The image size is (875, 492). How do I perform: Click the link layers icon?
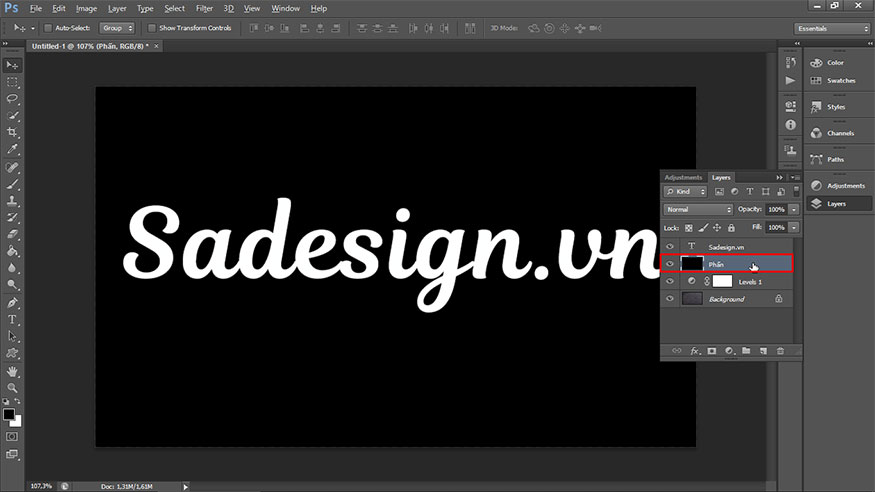[x=676, y=351]
